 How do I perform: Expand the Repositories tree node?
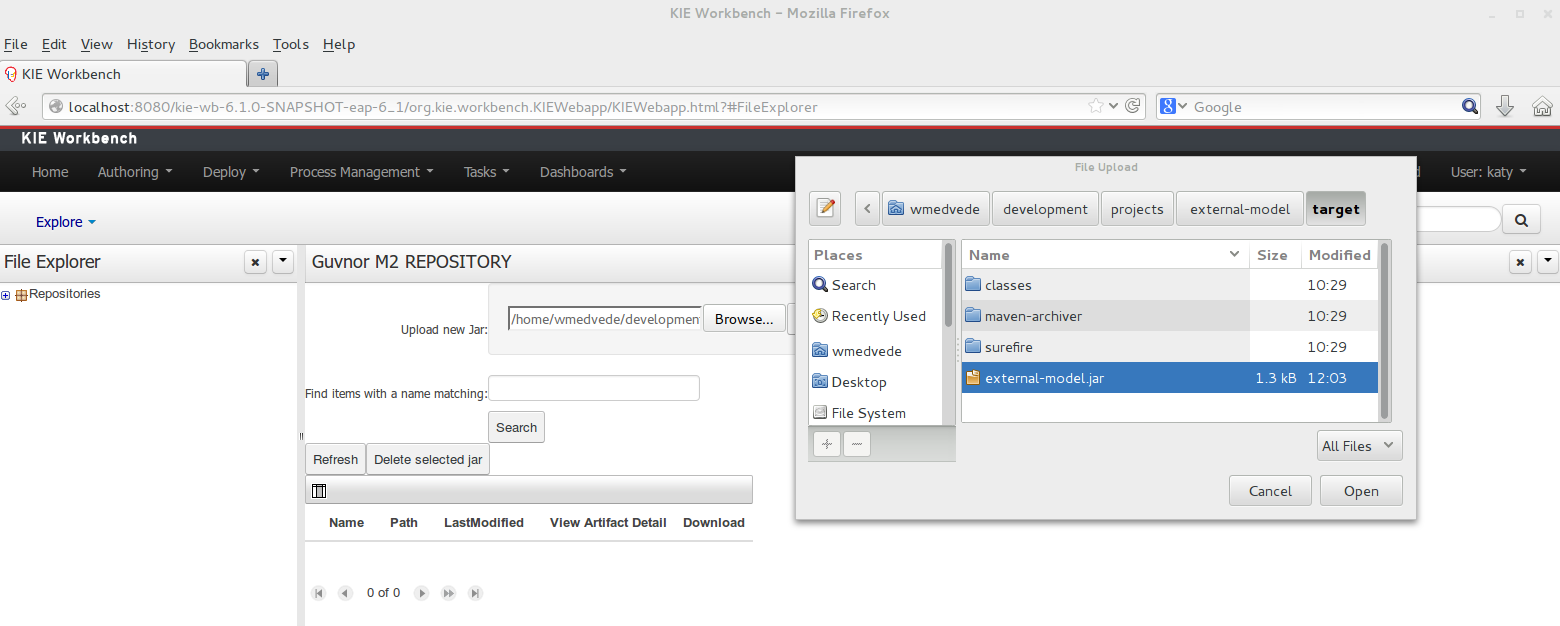click(6, 295)
